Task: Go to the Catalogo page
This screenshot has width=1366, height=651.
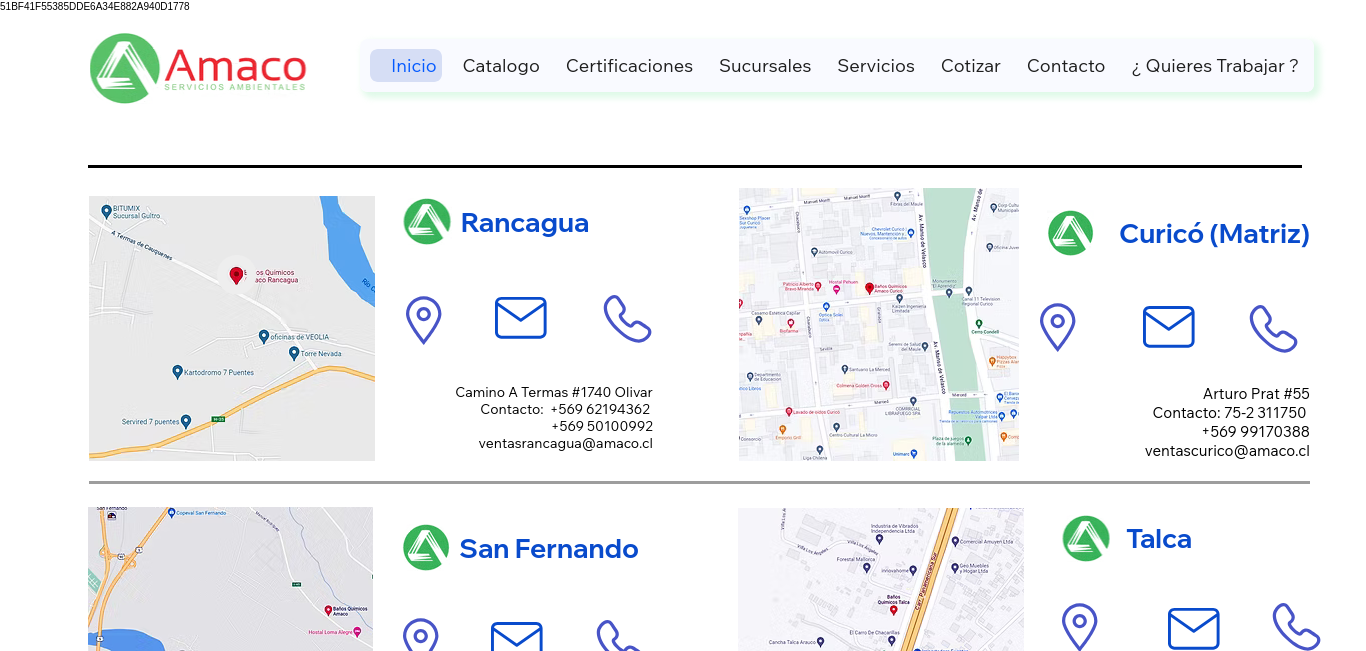Action: (501, 66)
